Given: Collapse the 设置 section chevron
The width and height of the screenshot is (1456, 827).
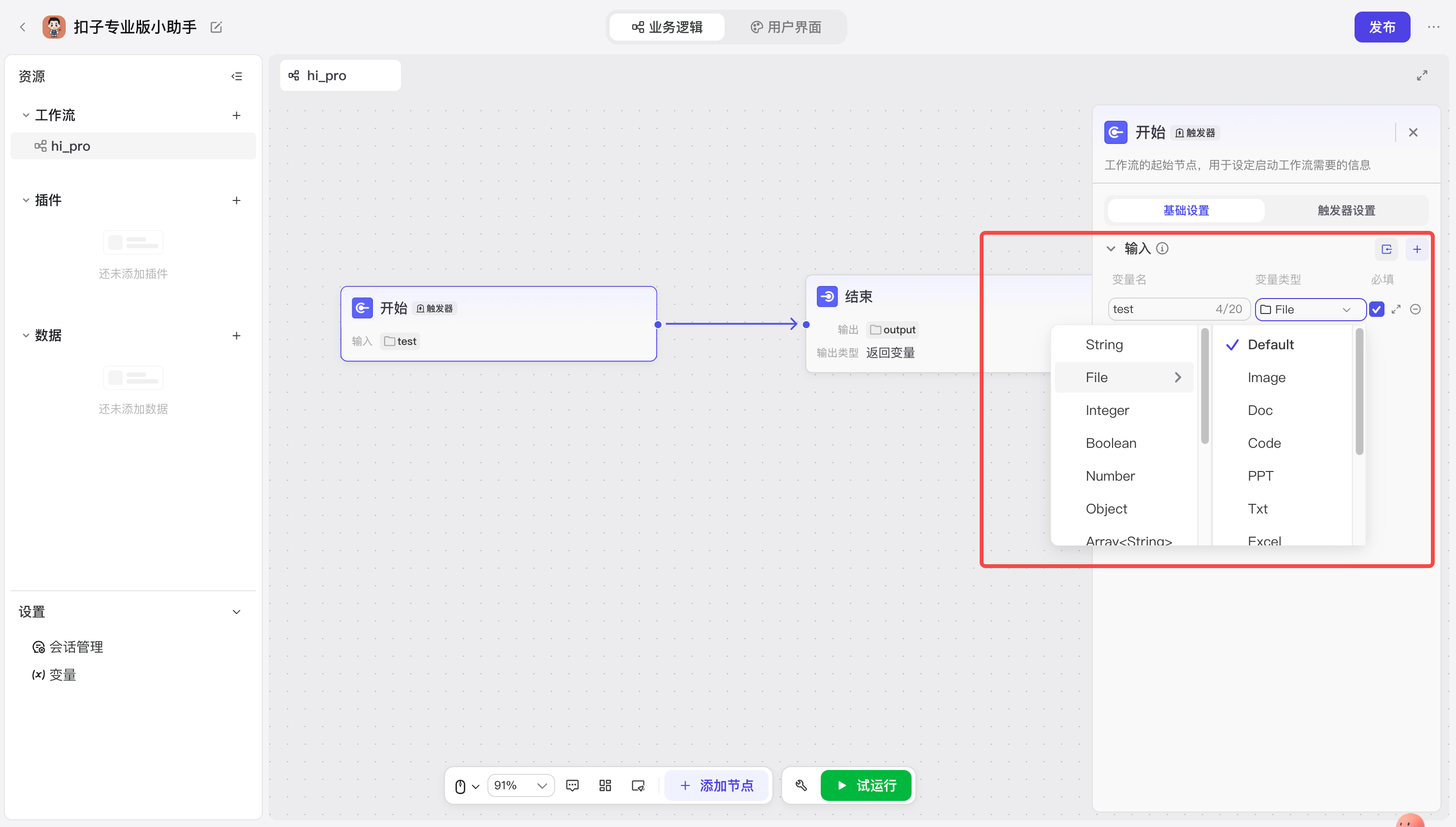Looking at the screenshot, I should (x=236, y=612).
